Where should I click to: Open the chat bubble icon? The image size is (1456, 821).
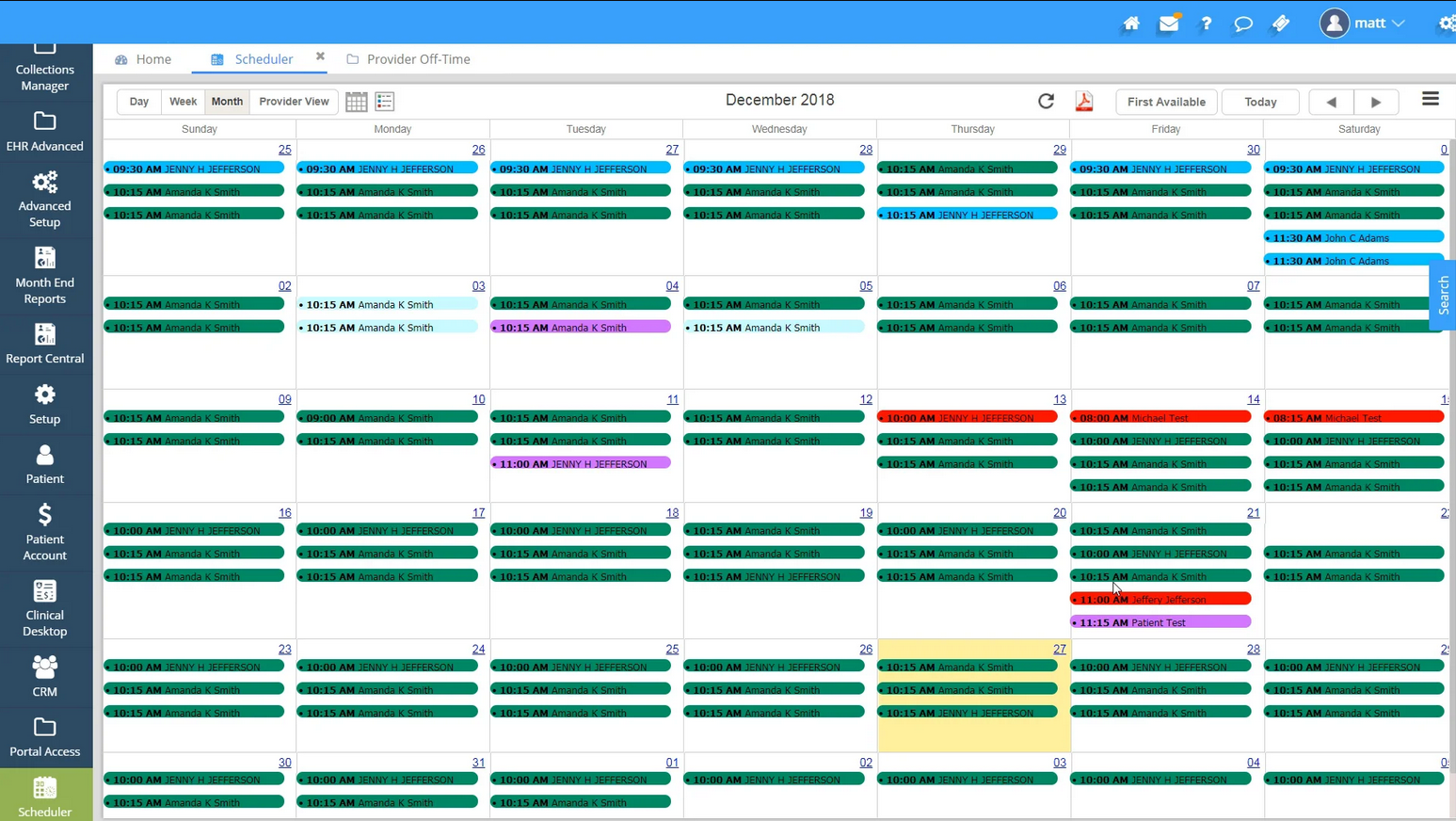point(1243,24)
